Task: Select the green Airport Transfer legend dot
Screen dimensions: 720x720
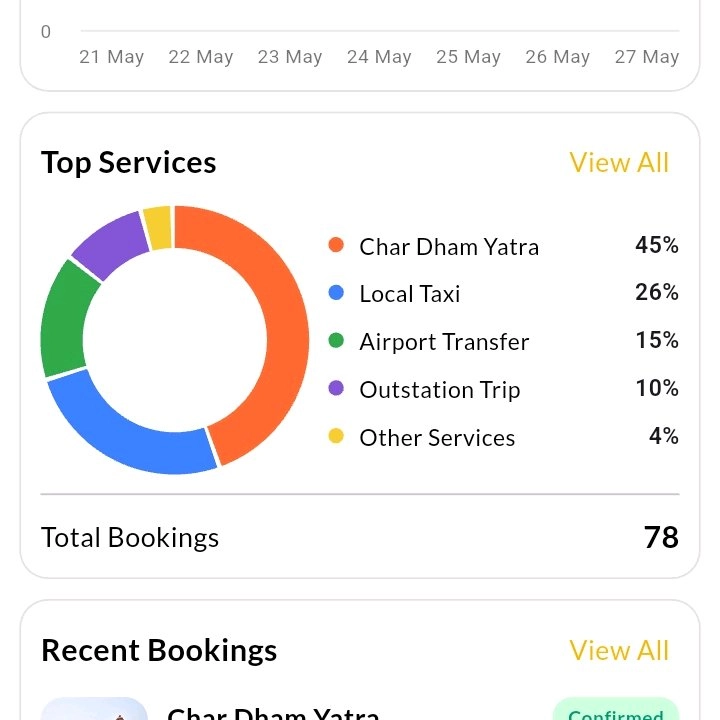Action: (x=336, y=340)
